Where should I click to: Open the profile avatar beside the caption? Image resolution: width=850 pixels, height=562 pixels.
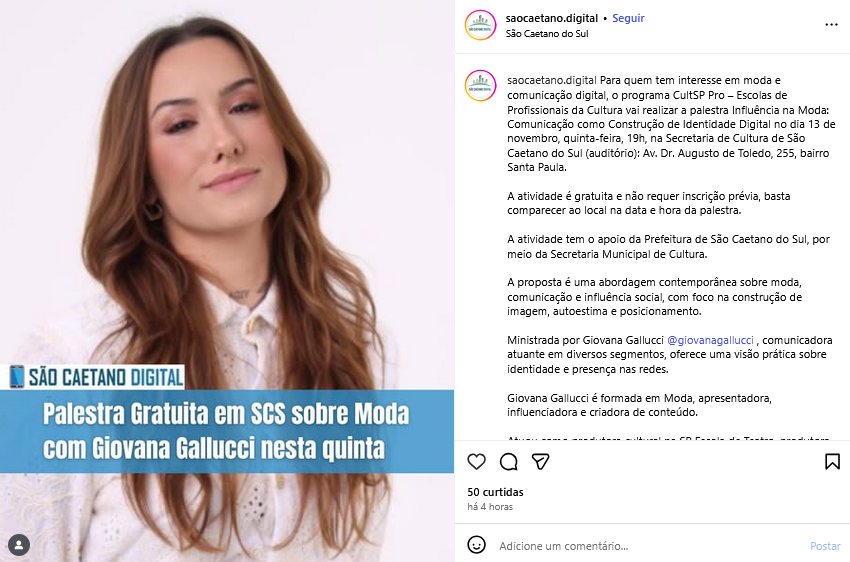[480, 86]
